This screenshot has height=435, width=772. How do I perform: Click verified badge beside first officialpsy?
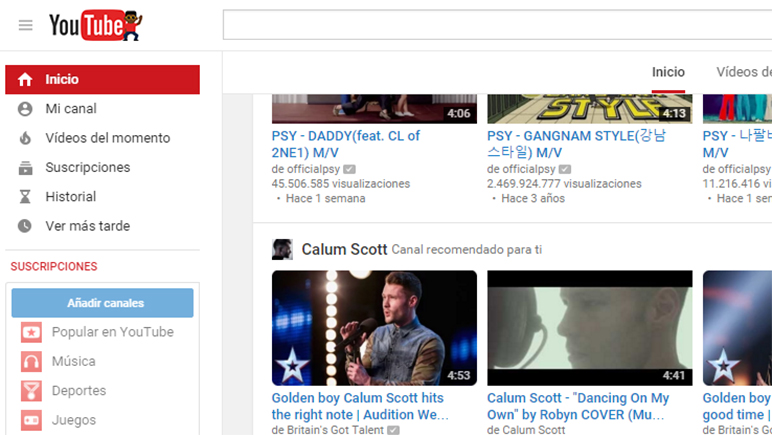349,169
